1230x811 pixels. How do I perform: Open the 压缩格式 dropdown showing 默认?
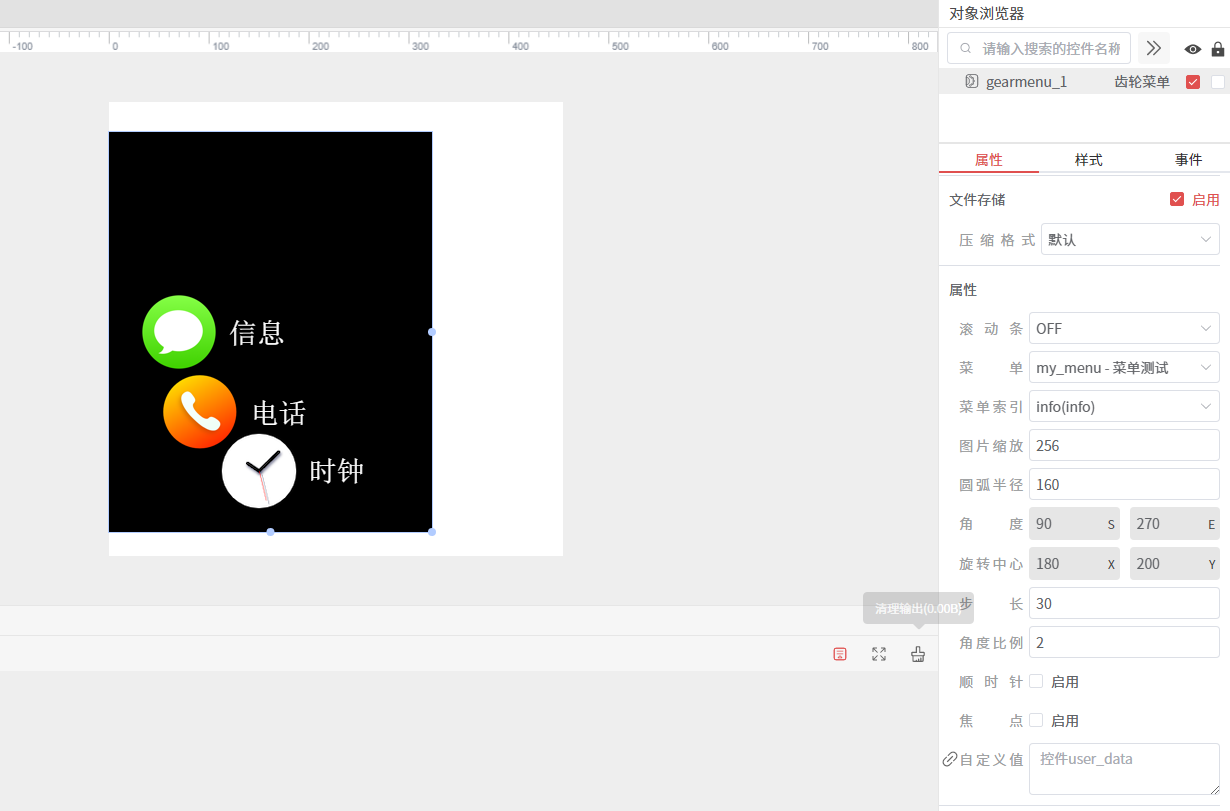(1130, 239)
